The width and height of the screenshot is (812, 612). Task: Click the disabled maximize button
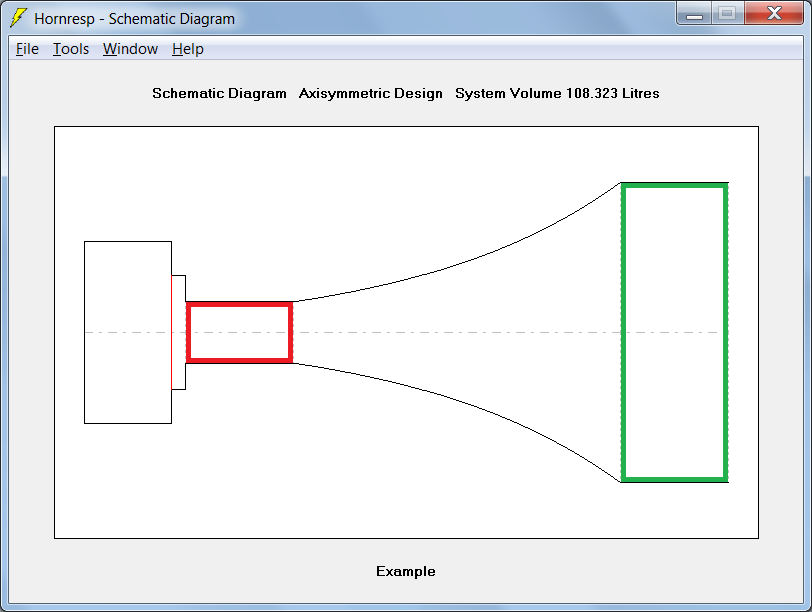pos(727,13)
